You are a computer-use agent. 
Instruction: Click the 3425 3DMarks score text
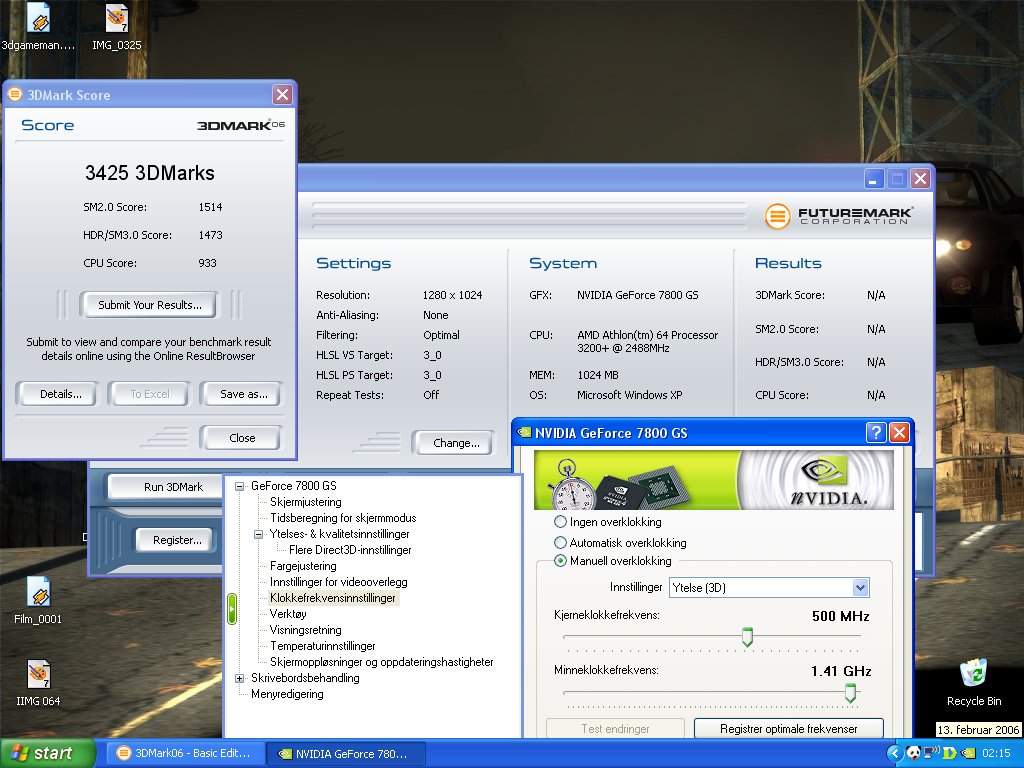point(150,173)
